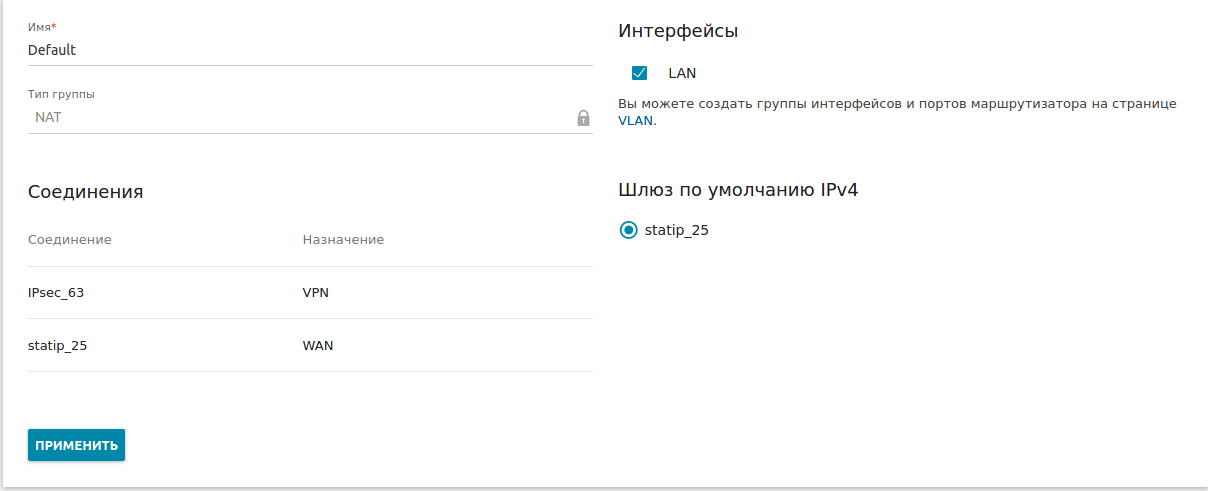This screenshot has width=1208, height=491.
Task: Click the Интерфейсы section heading
Action: pos(678,31)
